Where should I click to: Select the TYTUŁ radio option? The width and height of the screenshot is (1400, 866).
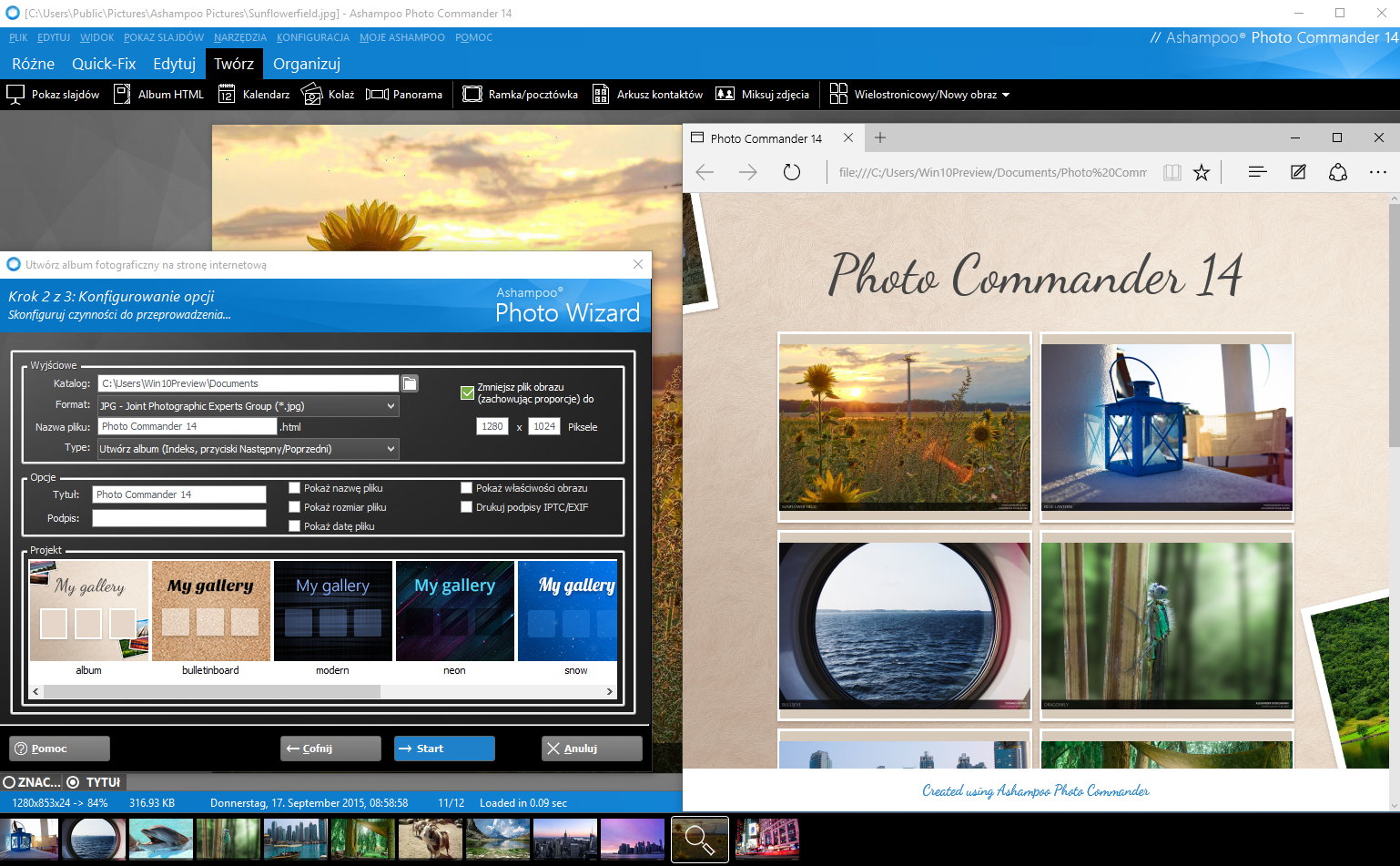[x=94, y=782]
